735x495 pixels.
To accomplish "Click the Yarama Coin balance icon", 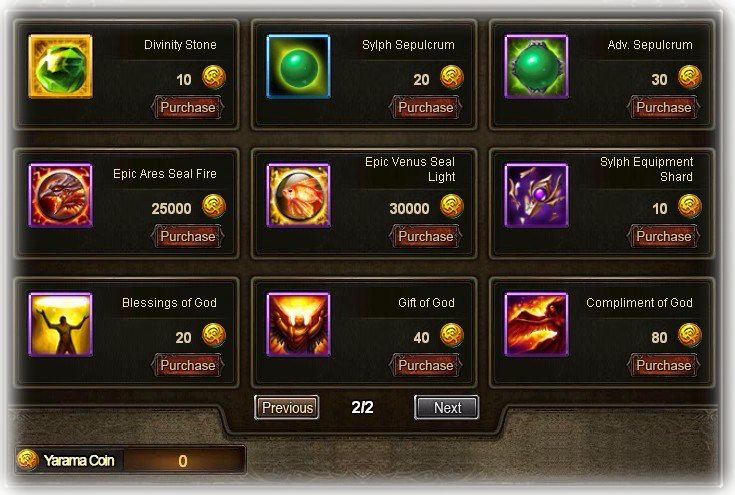I will coord(28,459).
